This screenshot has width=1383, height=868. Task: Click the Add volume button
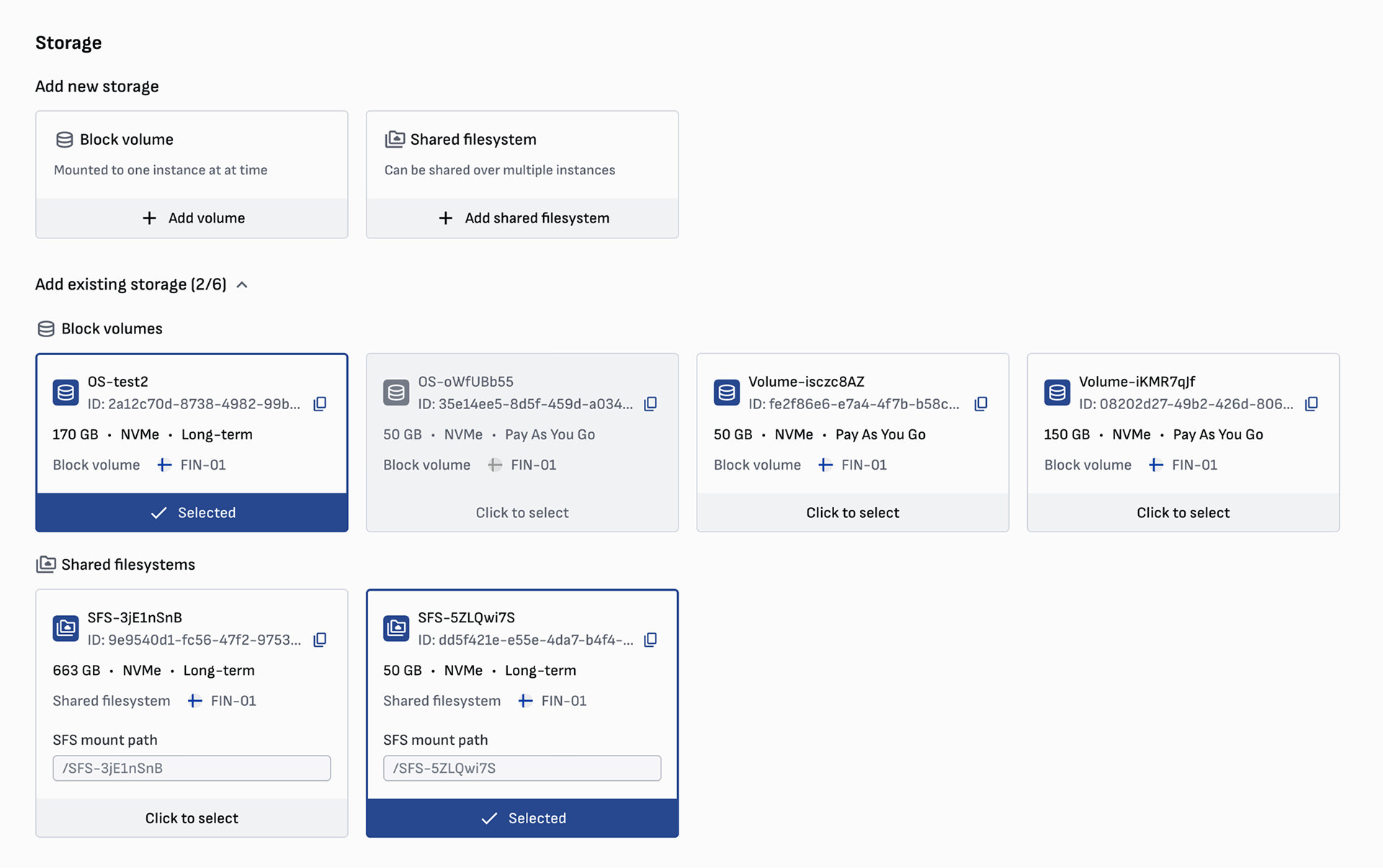[192, 218]
